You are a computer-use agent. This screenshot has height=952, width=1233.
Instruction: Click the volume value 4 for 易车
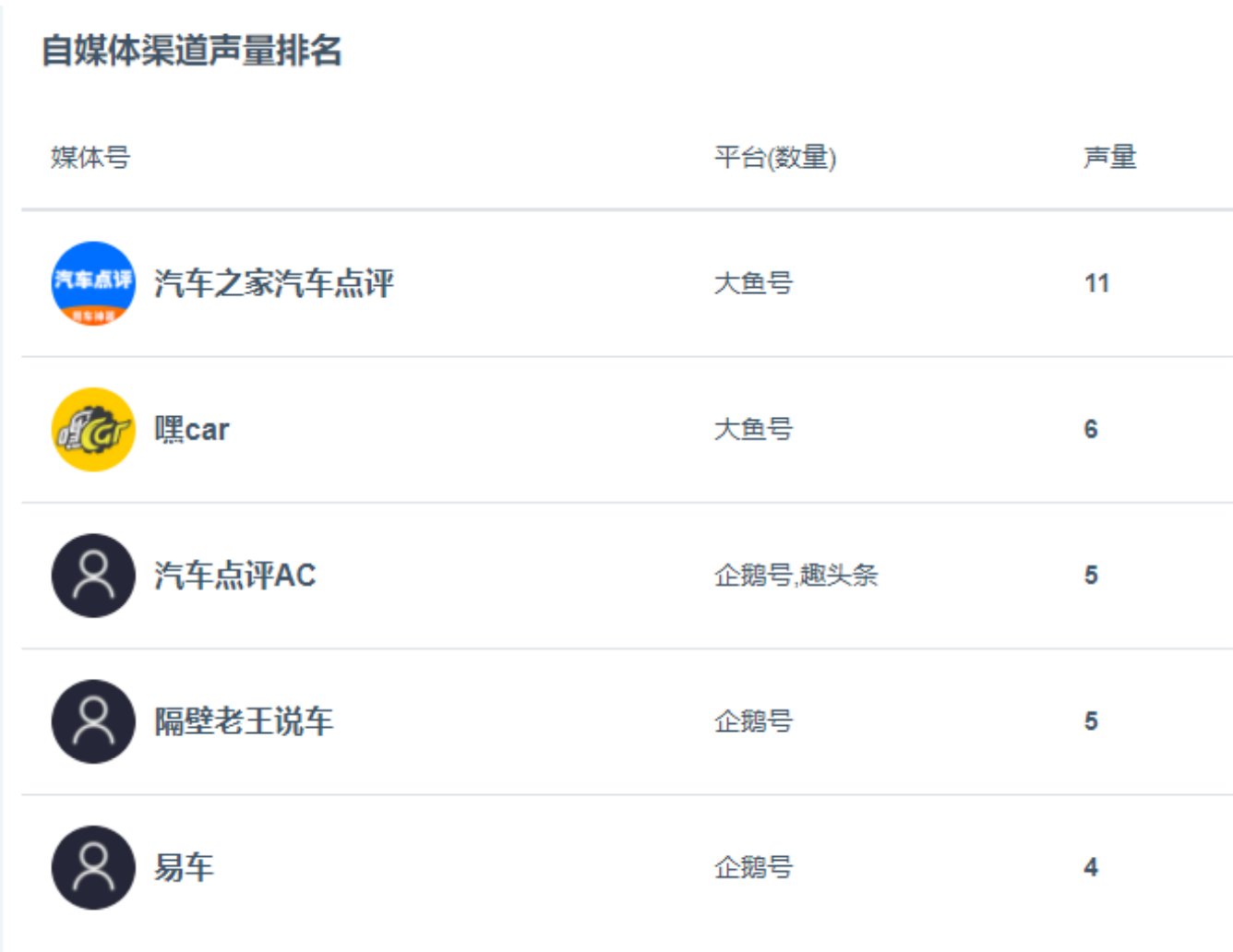click(x=1091, y=867)
